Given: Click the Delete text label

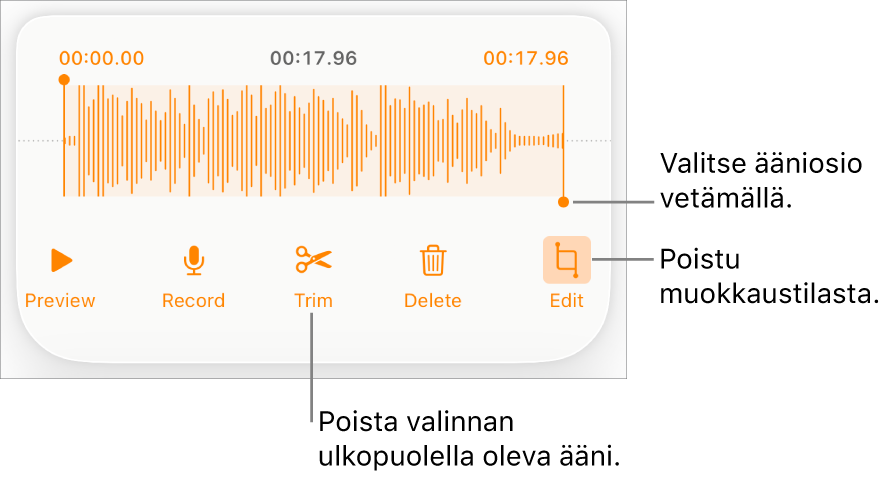Looking at the screenshot, I should (x=433, y=300).
